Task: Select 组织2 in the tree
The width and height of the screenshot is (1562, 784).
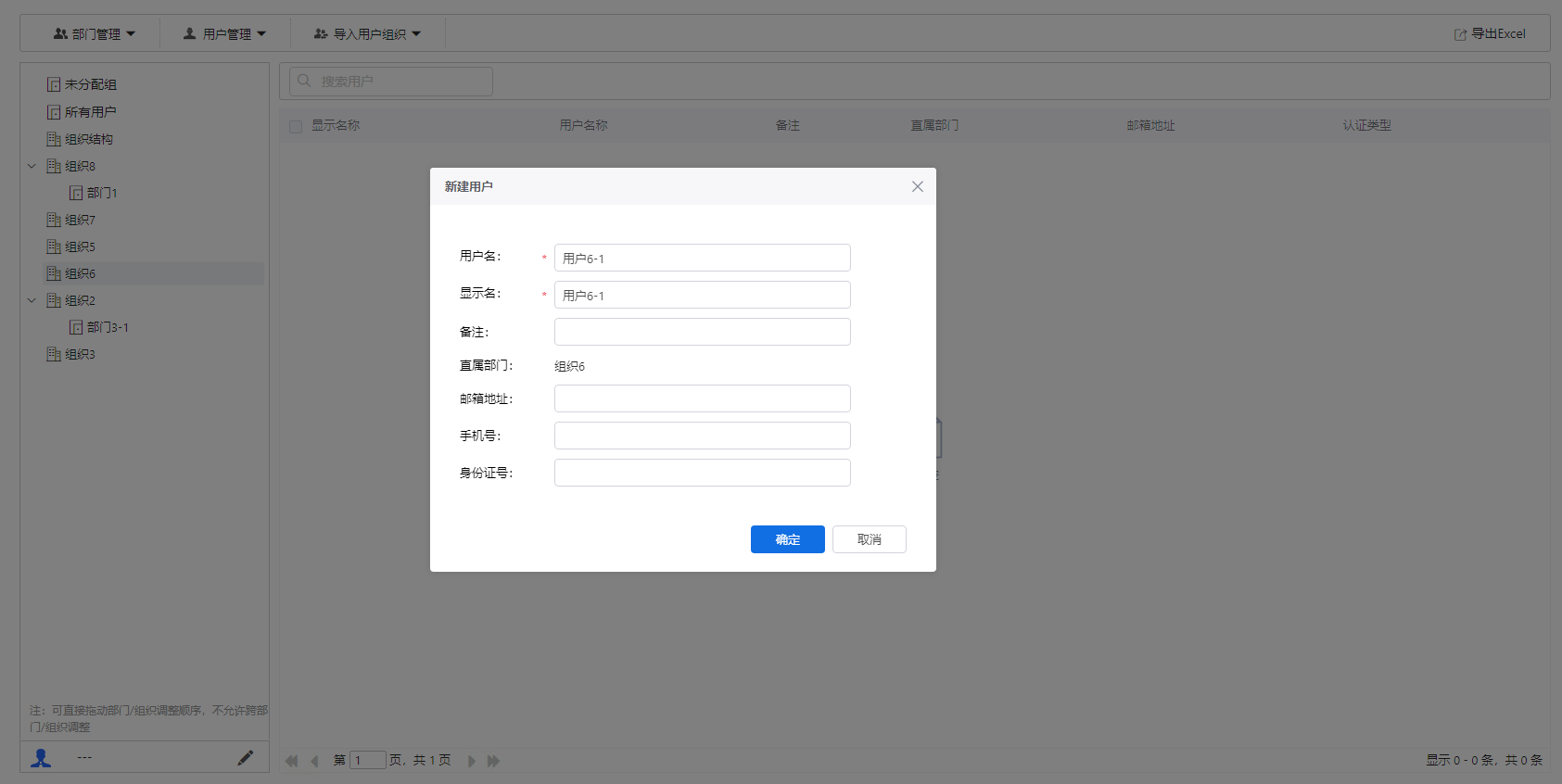Action: (80, 300)
